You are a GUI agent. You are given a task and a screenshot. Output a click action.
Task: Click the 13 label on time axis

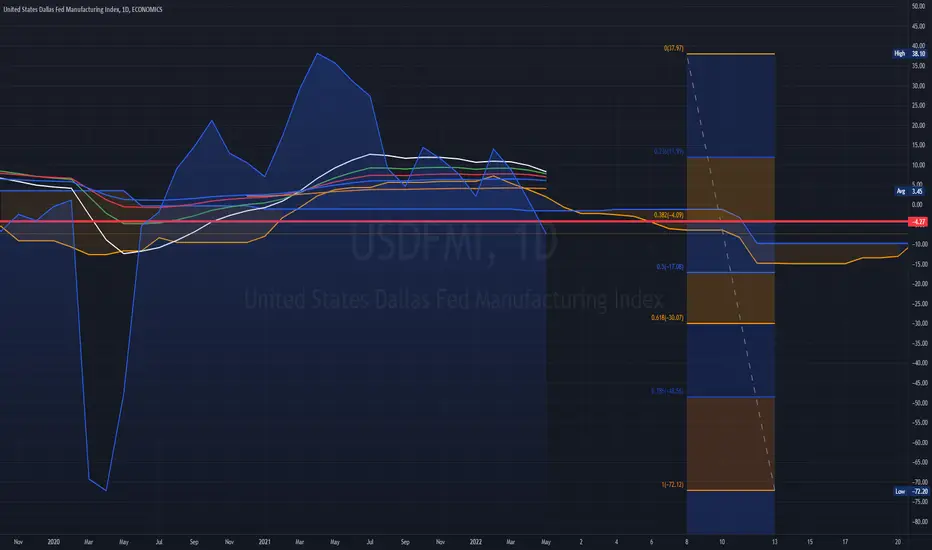click(x=774, y=542)
